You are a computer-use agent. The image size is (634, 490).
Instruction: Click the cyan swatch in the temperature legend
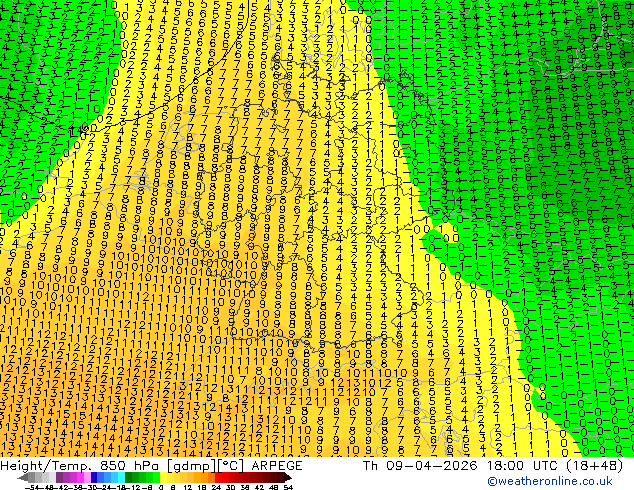coord(121,477)
